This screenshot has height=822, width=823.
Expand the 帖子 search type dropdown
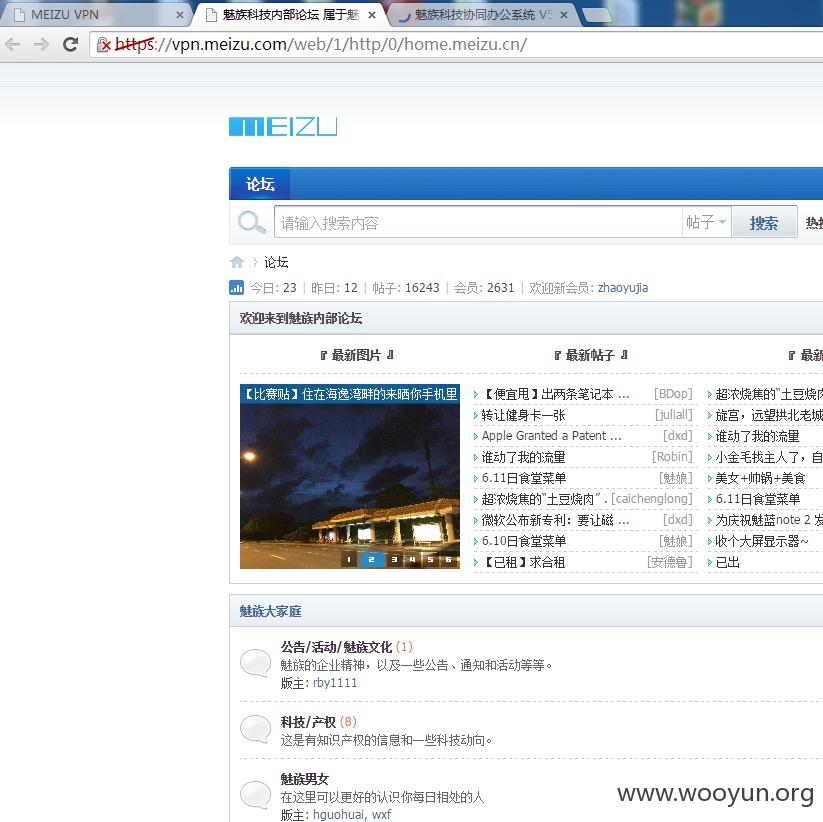pyautogui.click(x=706, y=222)
